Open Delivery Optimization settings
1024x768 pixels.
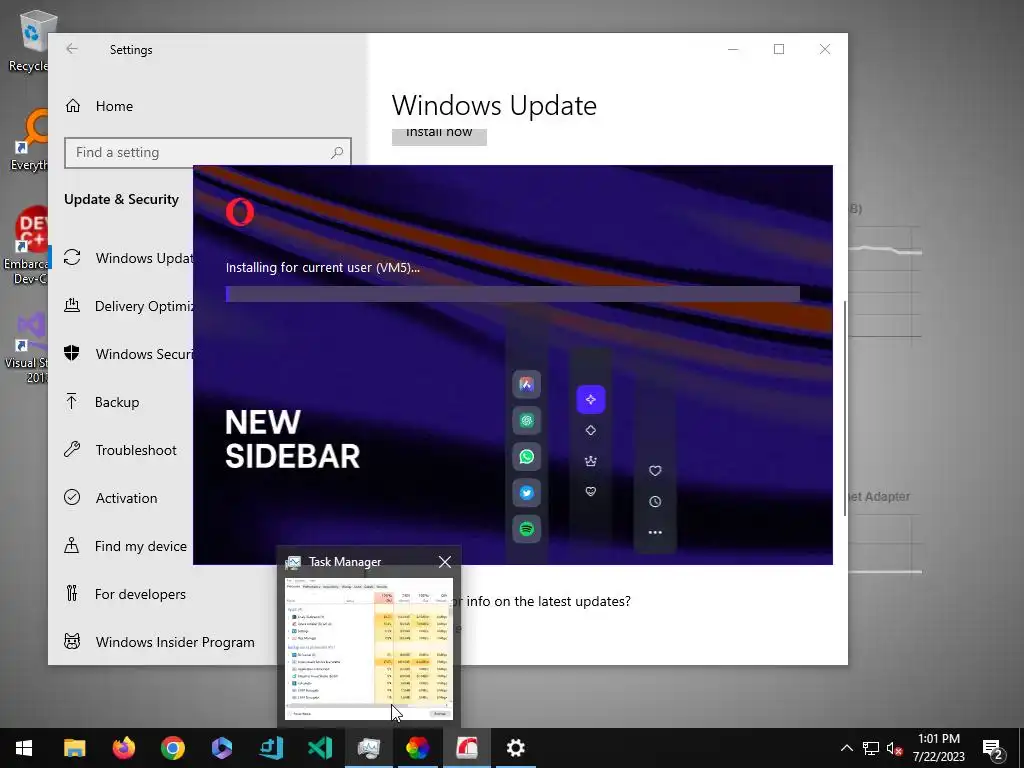[128, 306]
